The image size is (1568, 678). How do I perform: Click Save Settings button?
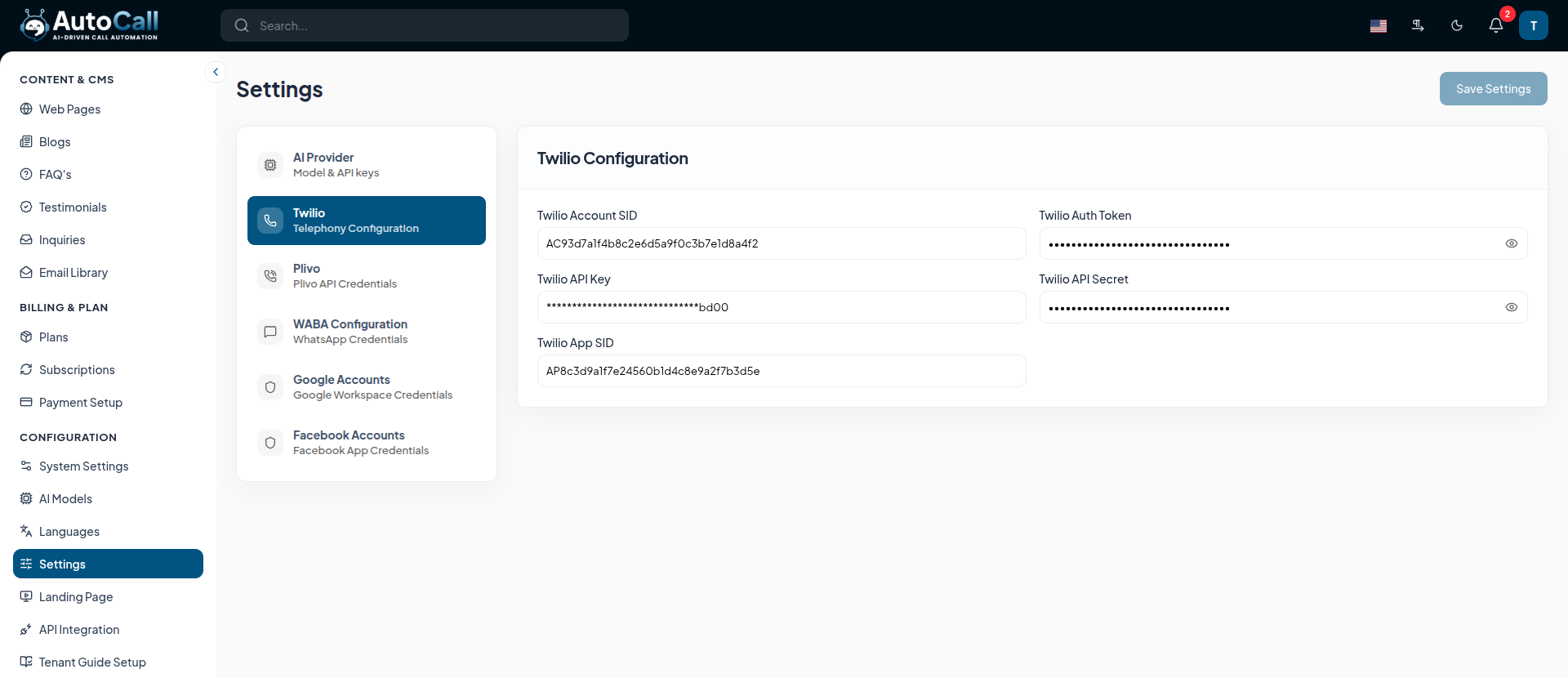tap(1493, 88)
